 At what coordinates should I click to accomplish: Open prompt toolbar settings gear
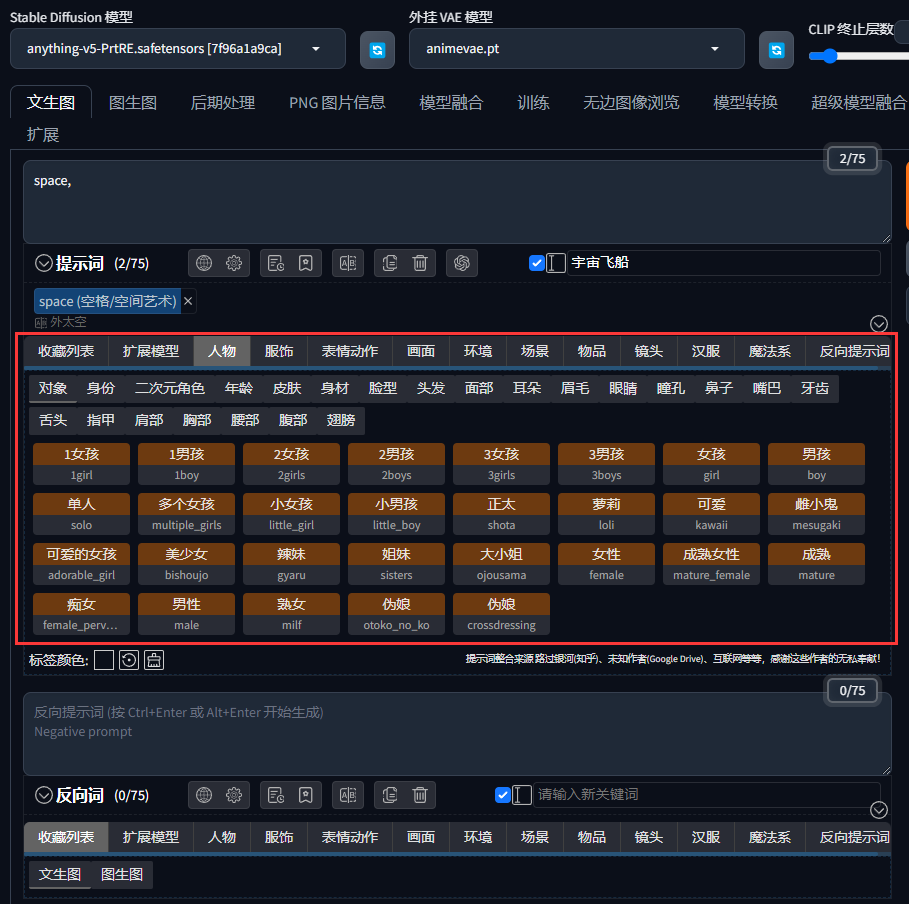click(x=234, y=263)
